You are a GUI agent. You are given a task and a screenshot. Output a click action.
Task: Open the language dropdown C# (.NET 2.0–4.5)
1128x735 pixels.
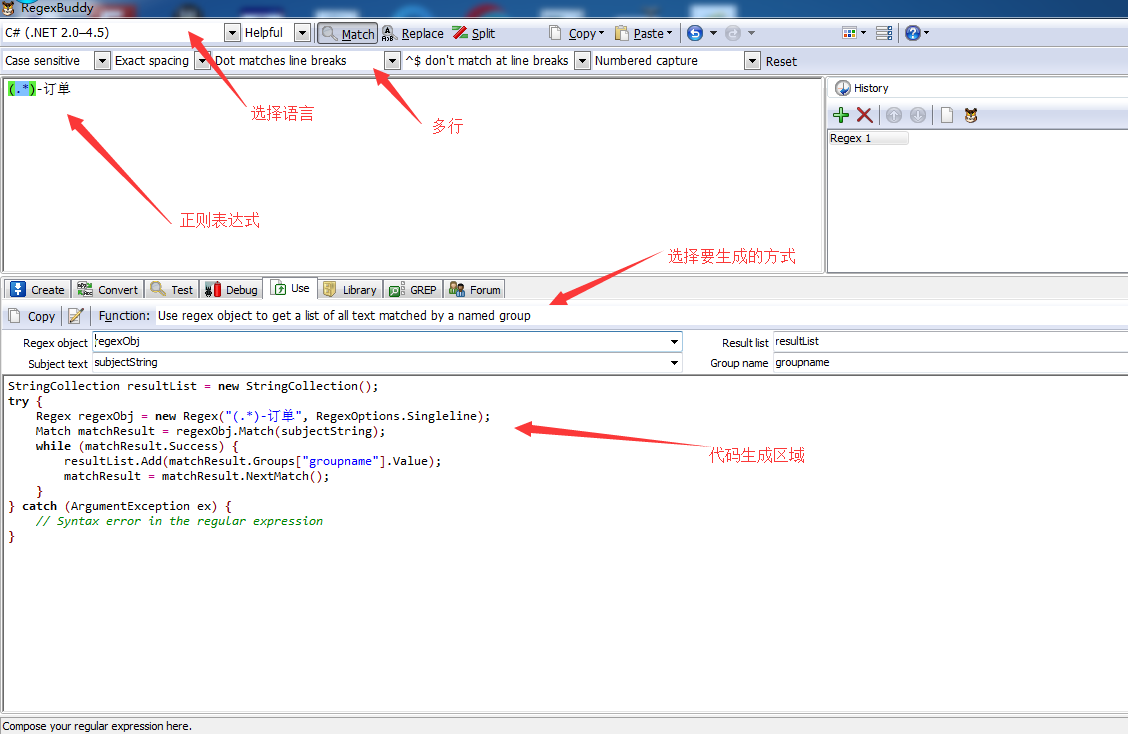coord(232,32)
